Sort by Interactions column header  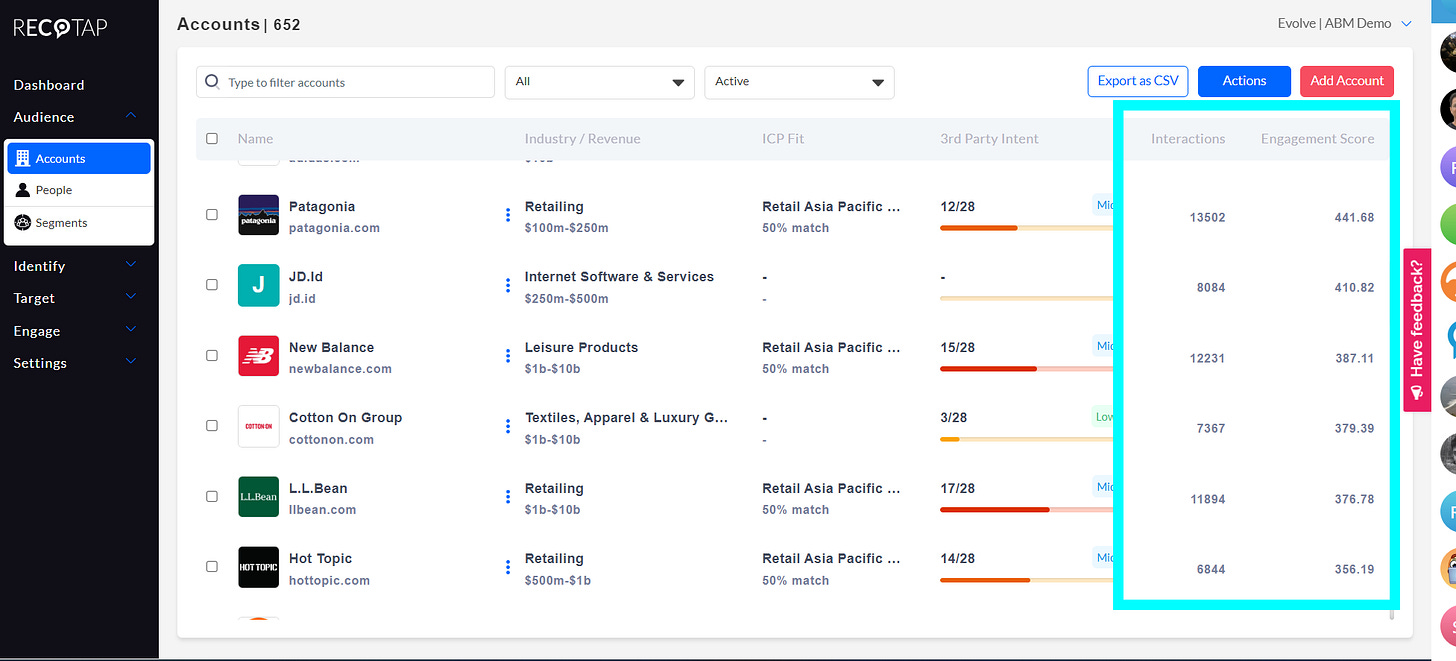[1188, 139]
